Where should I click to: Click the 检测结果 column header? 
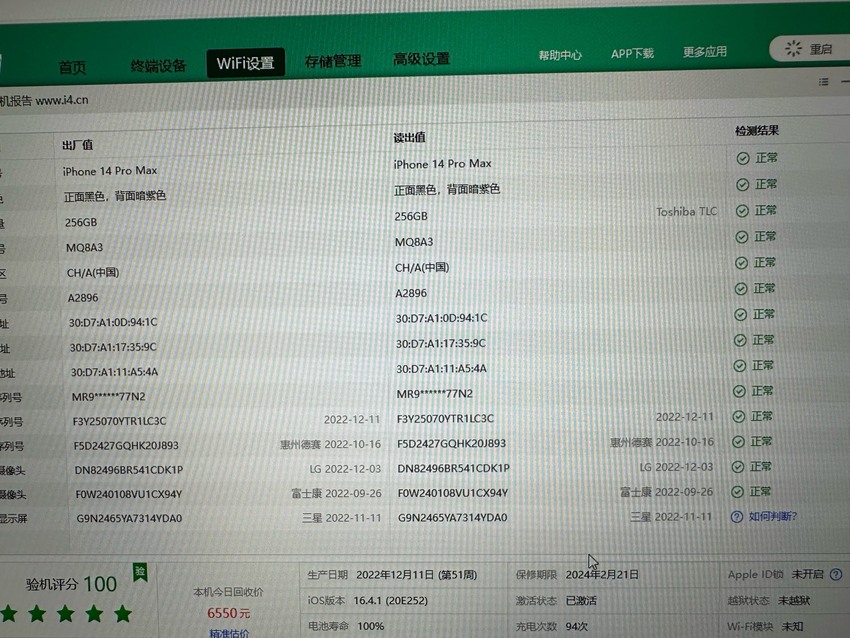(x=757, y=131)
